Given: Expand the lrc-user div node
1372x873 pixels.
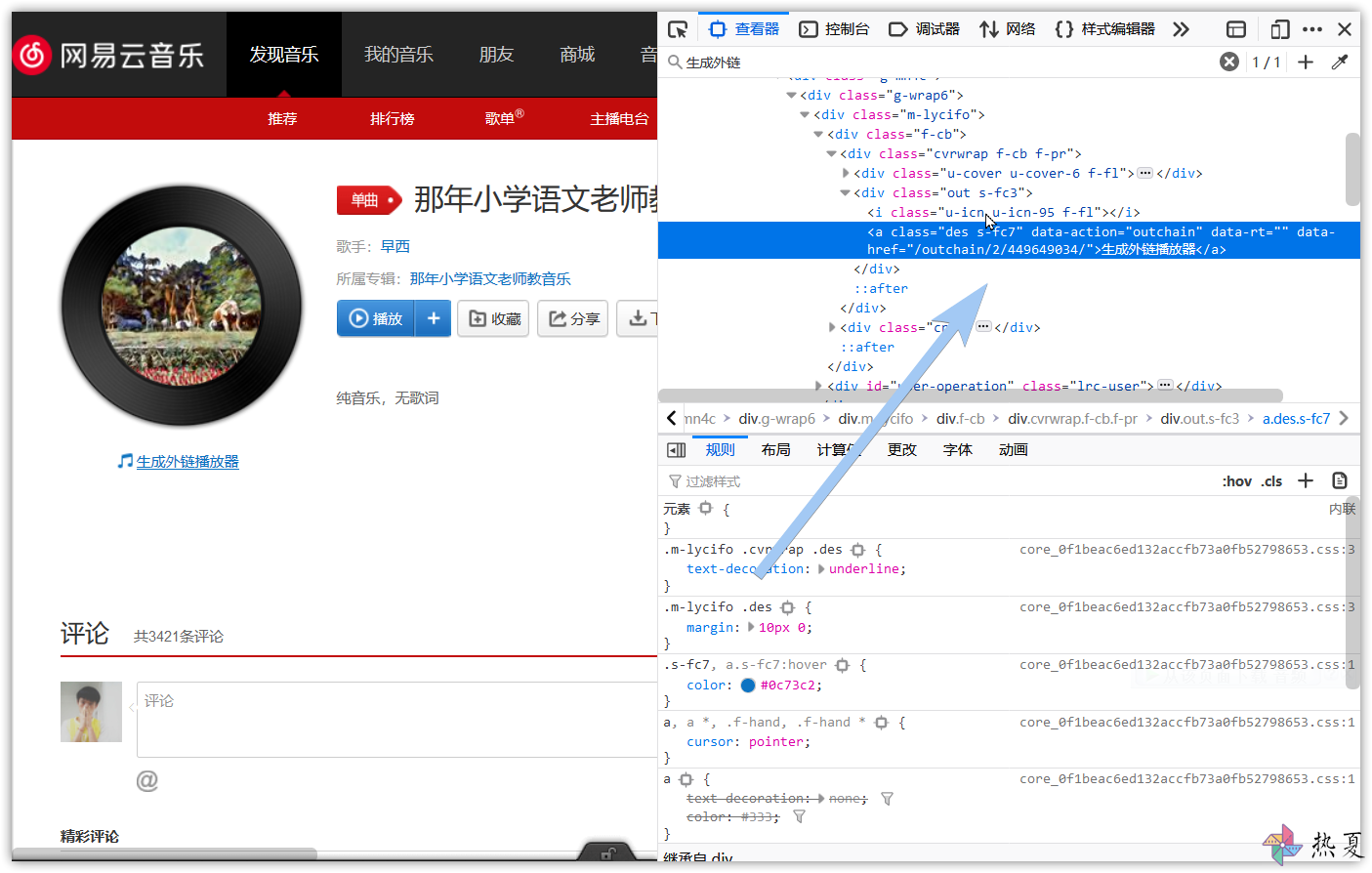Looking at the screenshot, I should click(x=818, y=387).
